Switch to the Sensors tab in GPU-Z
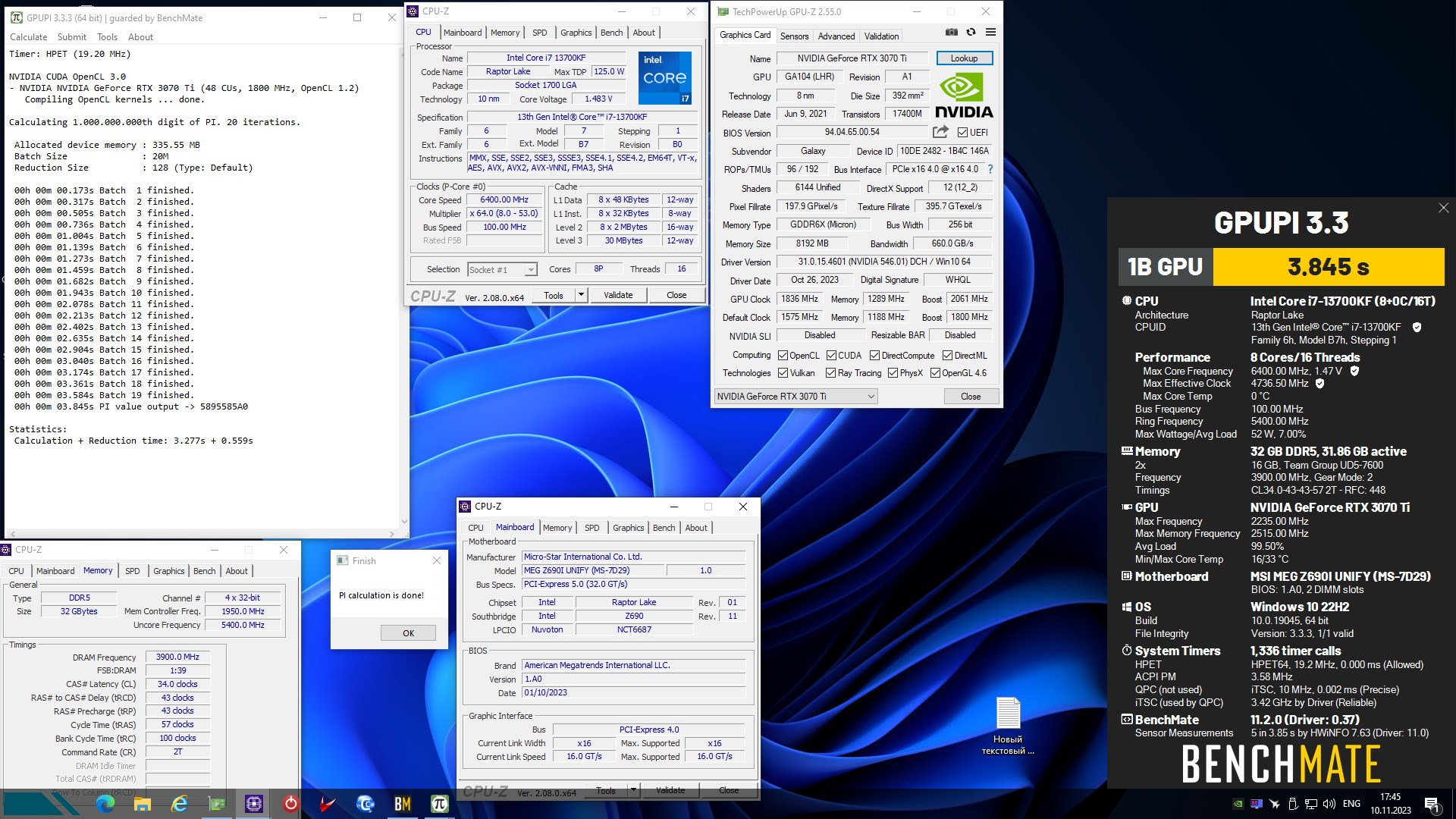Screen dimensions: 1456x819 794,36
